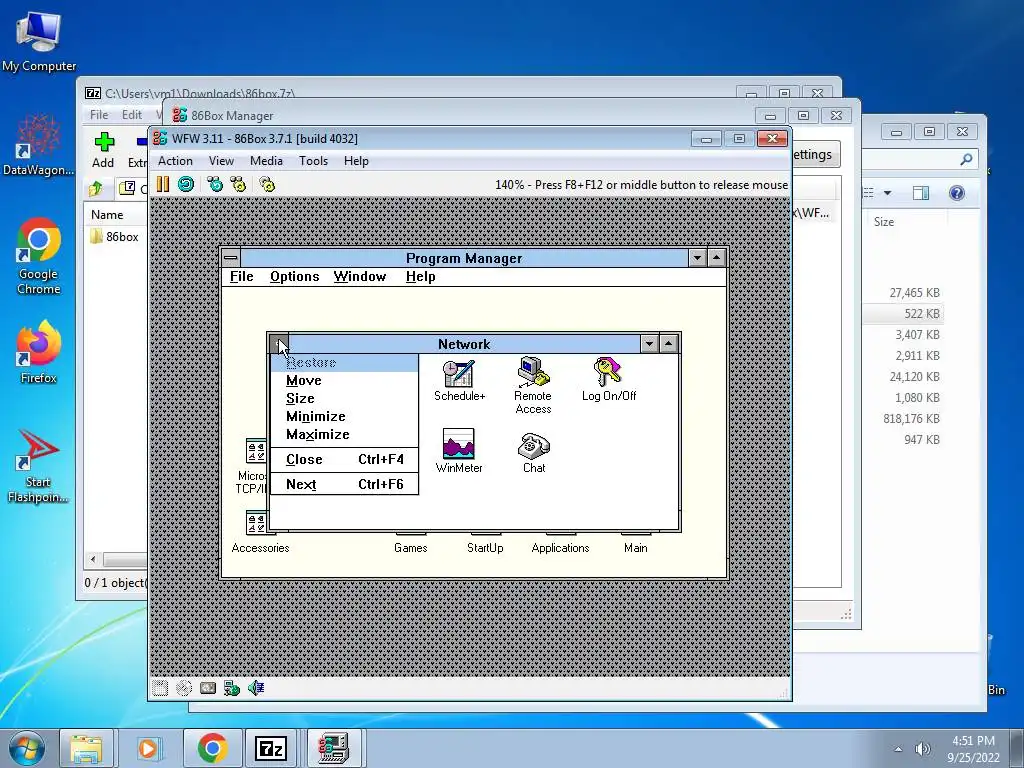Click the CD-ROM status bar icon
The width and height of the screenshot is (1024, 768).
point(184,688)
